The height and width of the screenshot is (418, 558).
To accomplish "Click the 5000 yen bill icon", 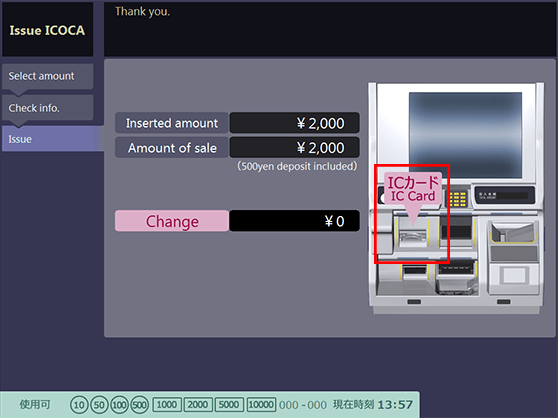I will pyautogui.click(x=229, y=404).
